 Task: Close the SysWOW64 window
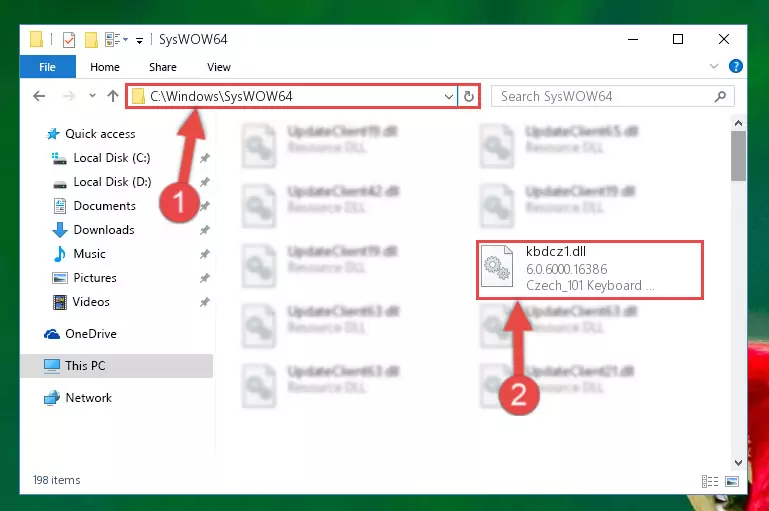click(x=723, y=39)
